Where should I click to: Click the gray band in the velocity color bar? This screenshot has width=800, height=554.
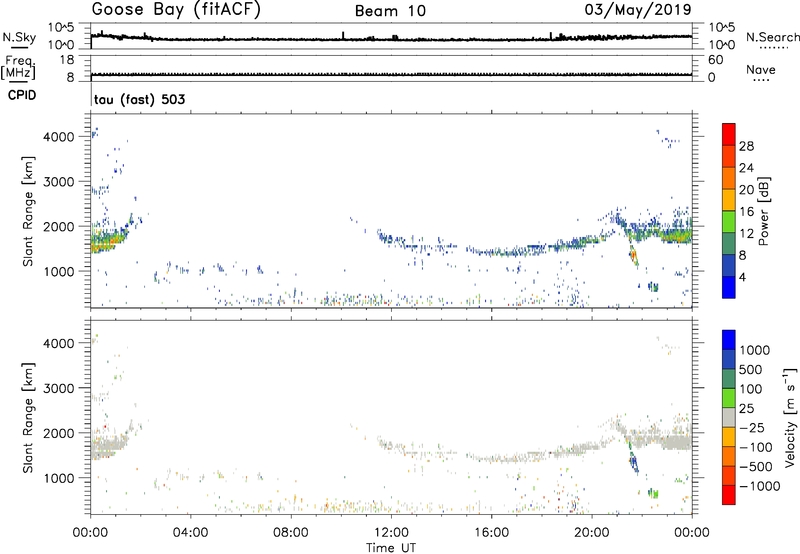point(729,417)
